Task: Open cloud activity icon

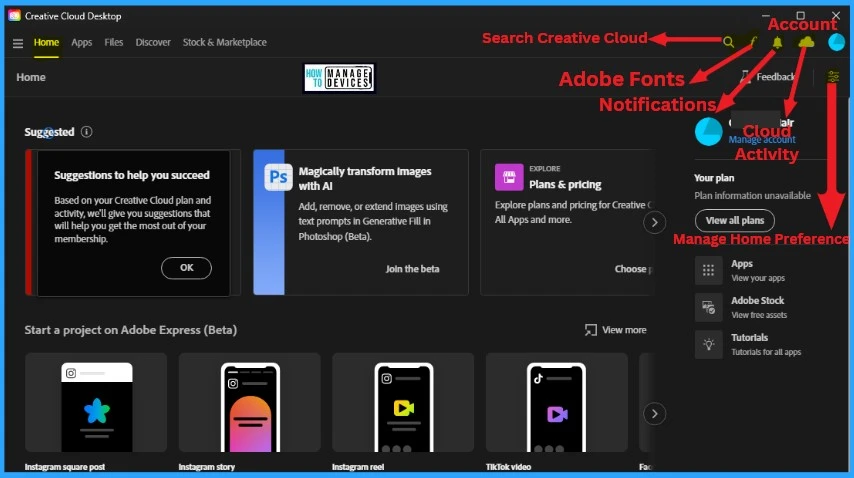Action: pos(806,42)
